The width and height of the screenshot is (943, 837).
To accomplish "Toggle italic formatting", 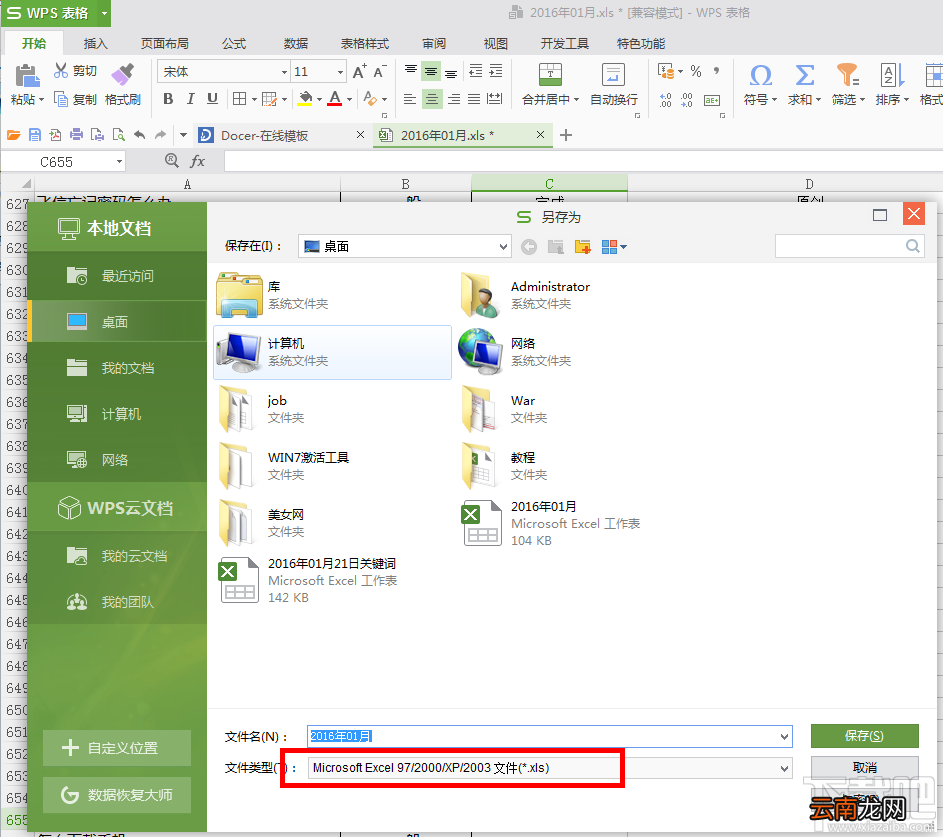I will tap(191, 99).
